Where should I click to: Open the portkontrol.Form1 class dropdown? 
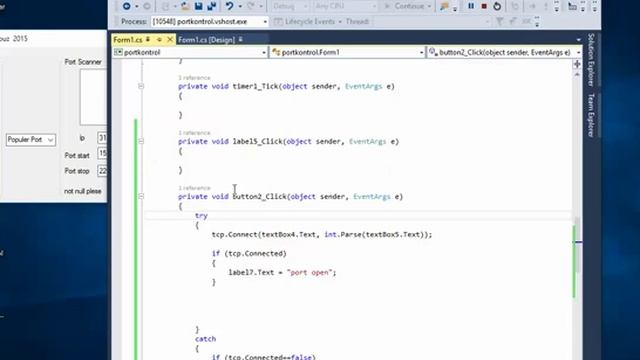pyautogui.click(x=347, y=52)
